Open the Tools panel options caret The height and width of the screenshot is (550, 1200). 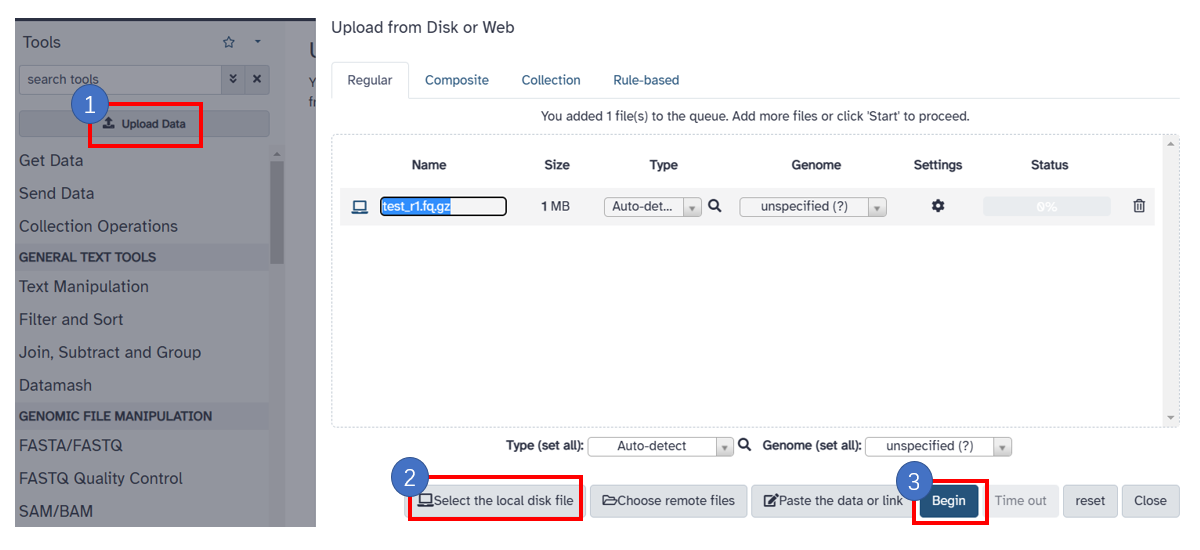click(257, 42)
